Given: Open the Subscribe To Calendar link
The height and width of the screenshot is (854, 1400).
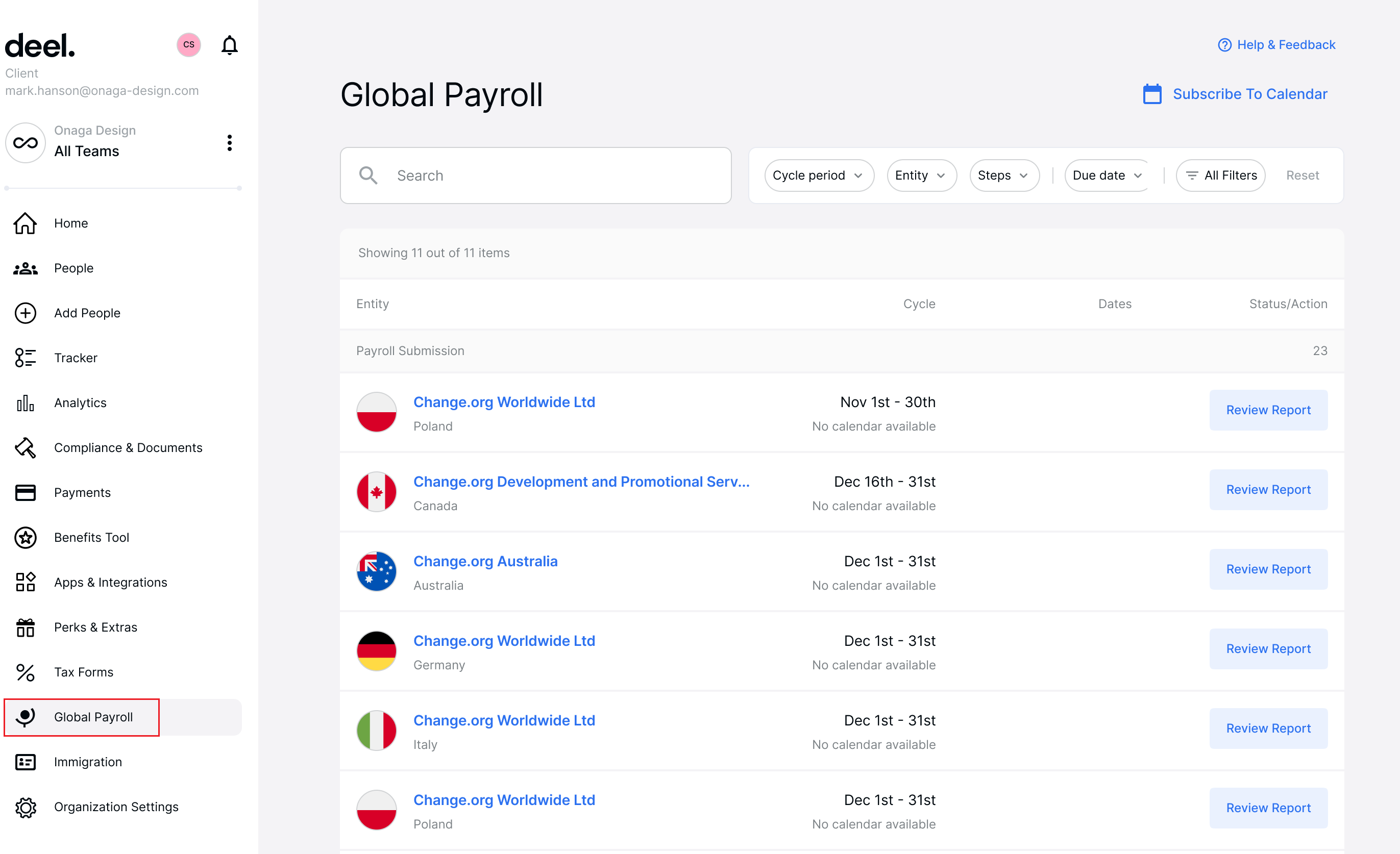Looking at the screenshot, I should click(x=1250, y=94).
